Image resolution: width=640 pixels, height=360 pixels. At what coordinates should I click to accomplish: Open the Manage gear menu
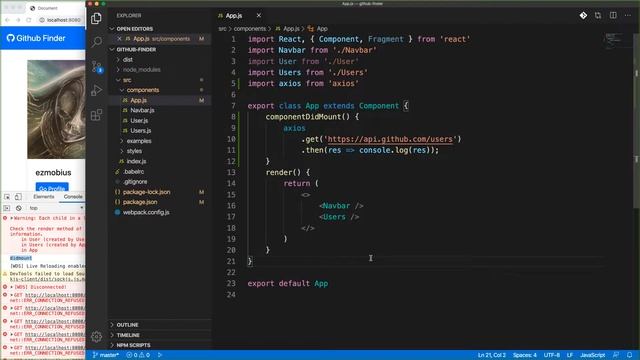click(x=96, y=336)
